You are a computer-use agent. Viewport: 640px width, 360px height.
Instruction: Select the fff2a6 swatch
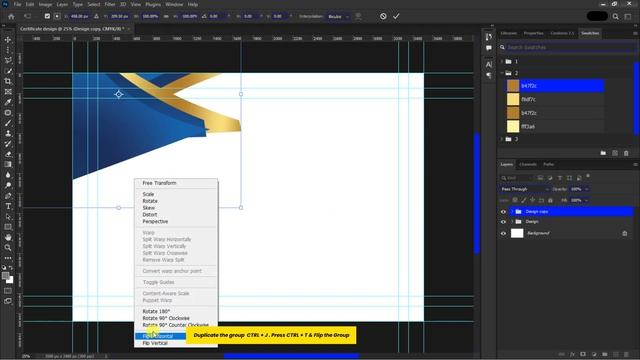click(555, 127)
